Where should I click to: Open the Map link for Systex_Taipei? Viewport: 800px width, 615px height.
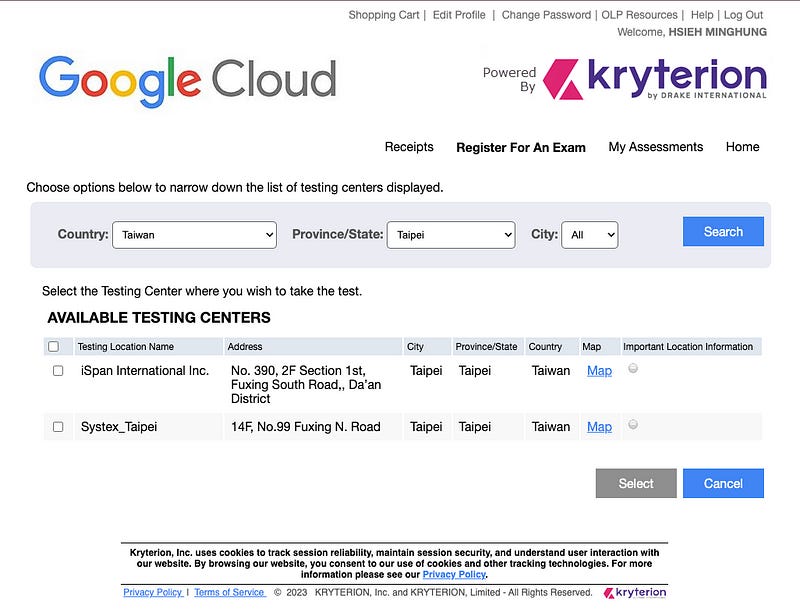click(x=599, y=426)
